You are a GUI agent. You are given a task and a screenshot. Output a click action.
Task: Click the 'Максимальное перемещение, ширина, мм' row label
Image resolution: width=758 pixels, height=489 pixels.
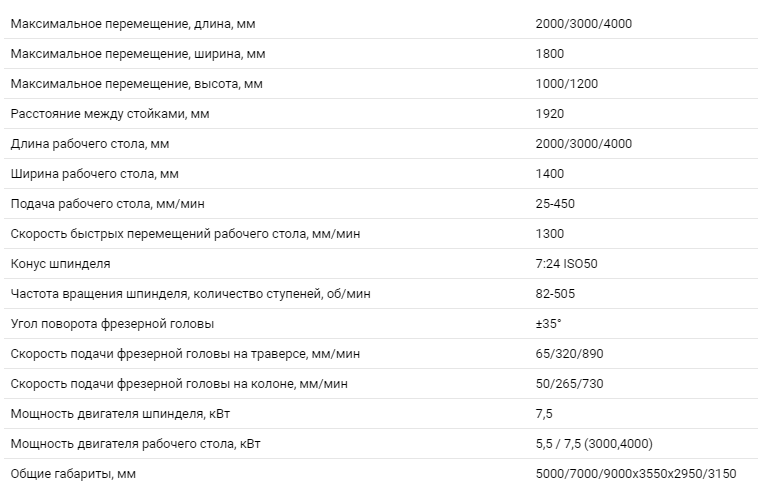[x=138, y=54]
